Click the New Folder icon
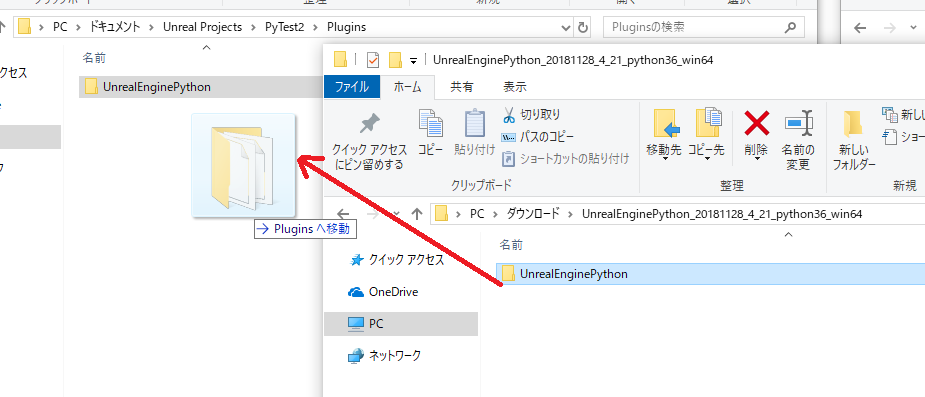 (x=854, y=124)
